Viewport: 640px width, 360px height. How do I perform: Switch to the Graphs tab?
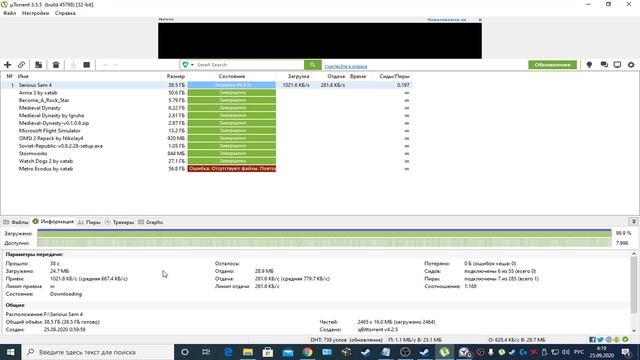[151, 222]
